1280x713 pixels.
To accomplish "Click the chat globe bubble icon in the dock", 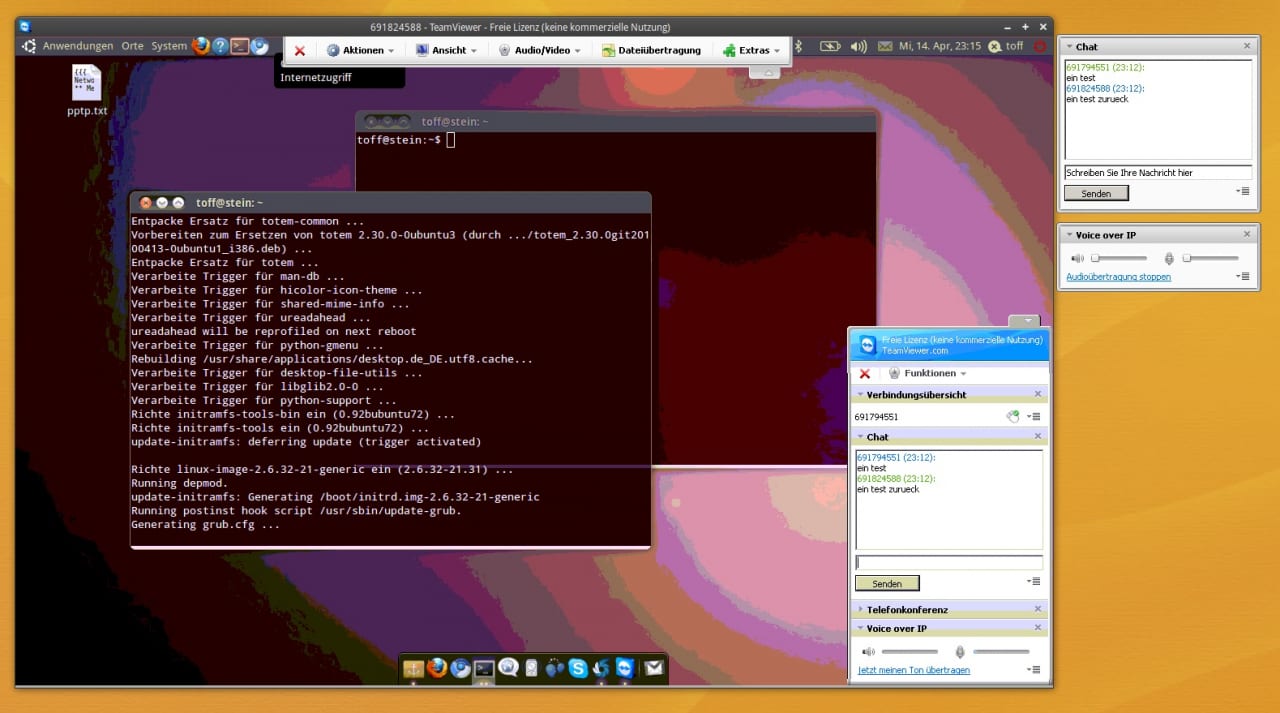I will (x=508, y=668).
